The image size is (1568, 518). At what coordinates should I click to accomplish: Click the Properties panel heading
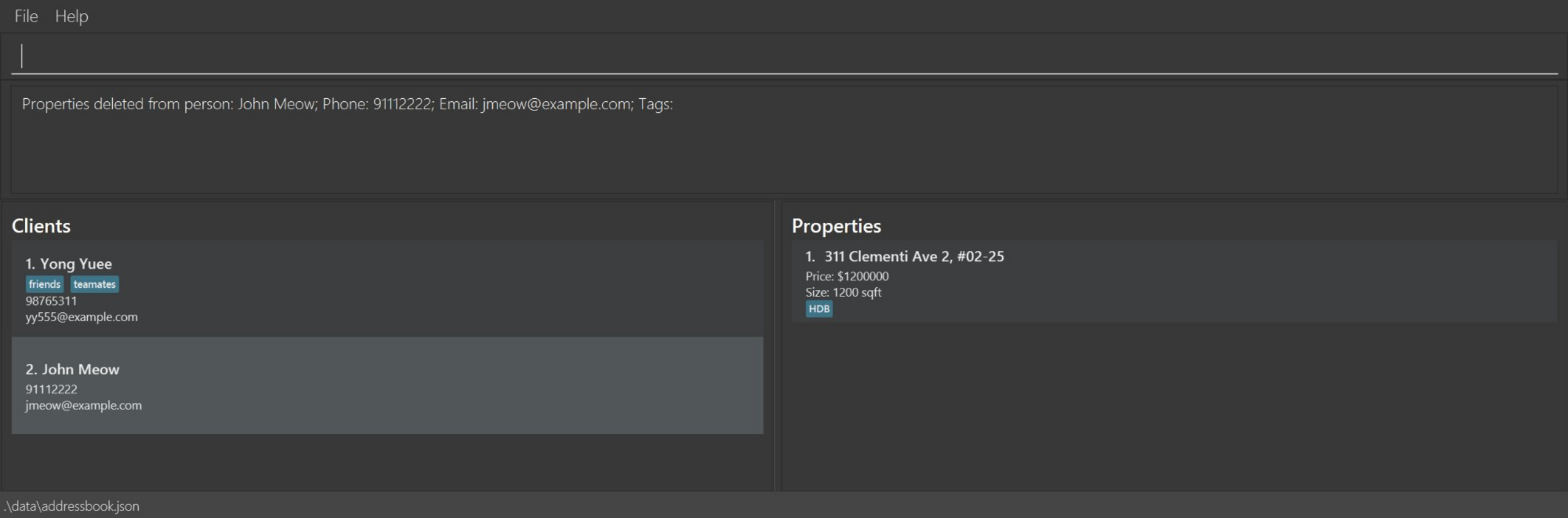point(836,226)
